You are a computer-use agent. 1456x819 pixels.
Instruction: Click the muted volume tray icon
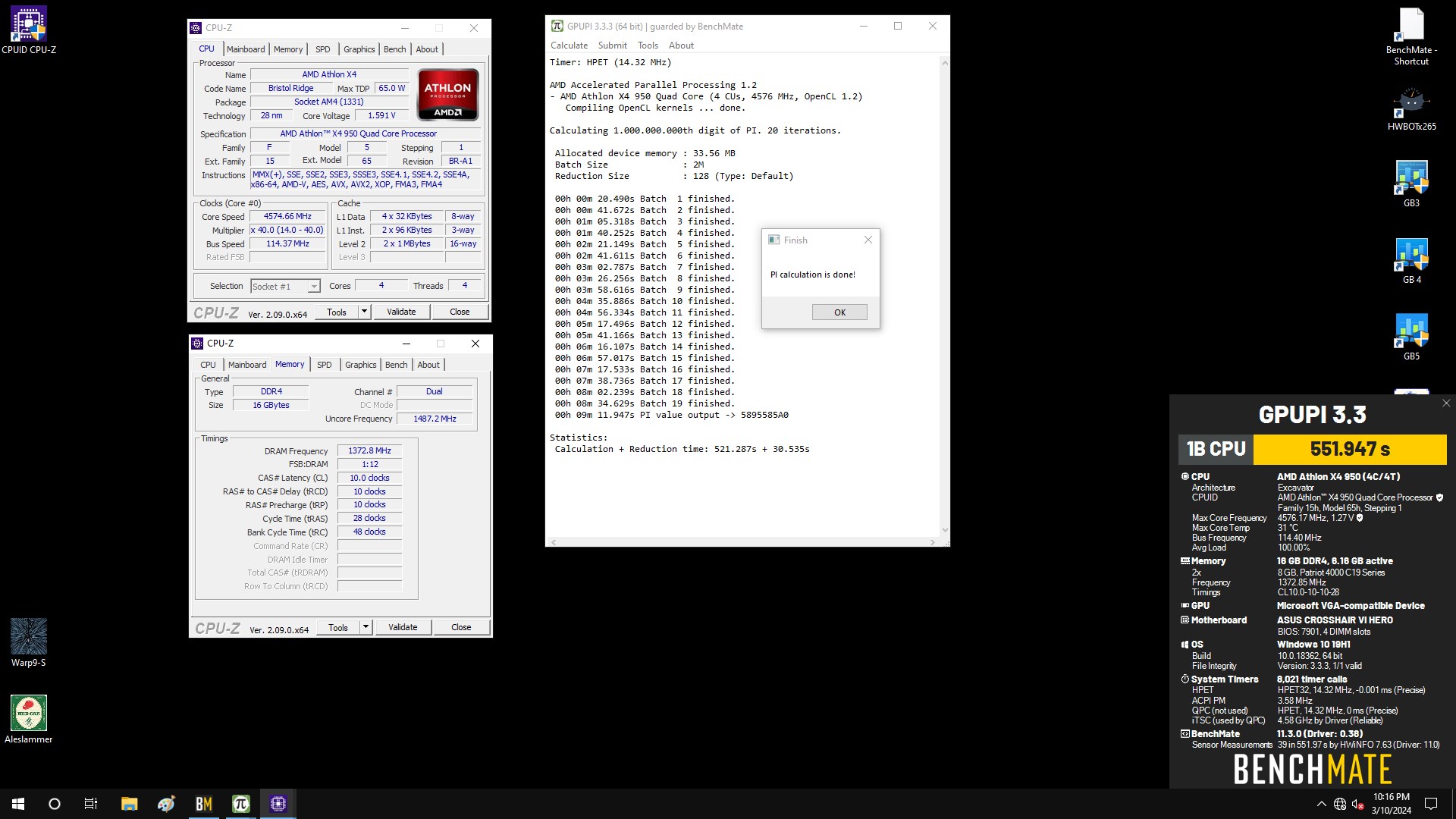pyautogui.click(x=1358, y=804)
